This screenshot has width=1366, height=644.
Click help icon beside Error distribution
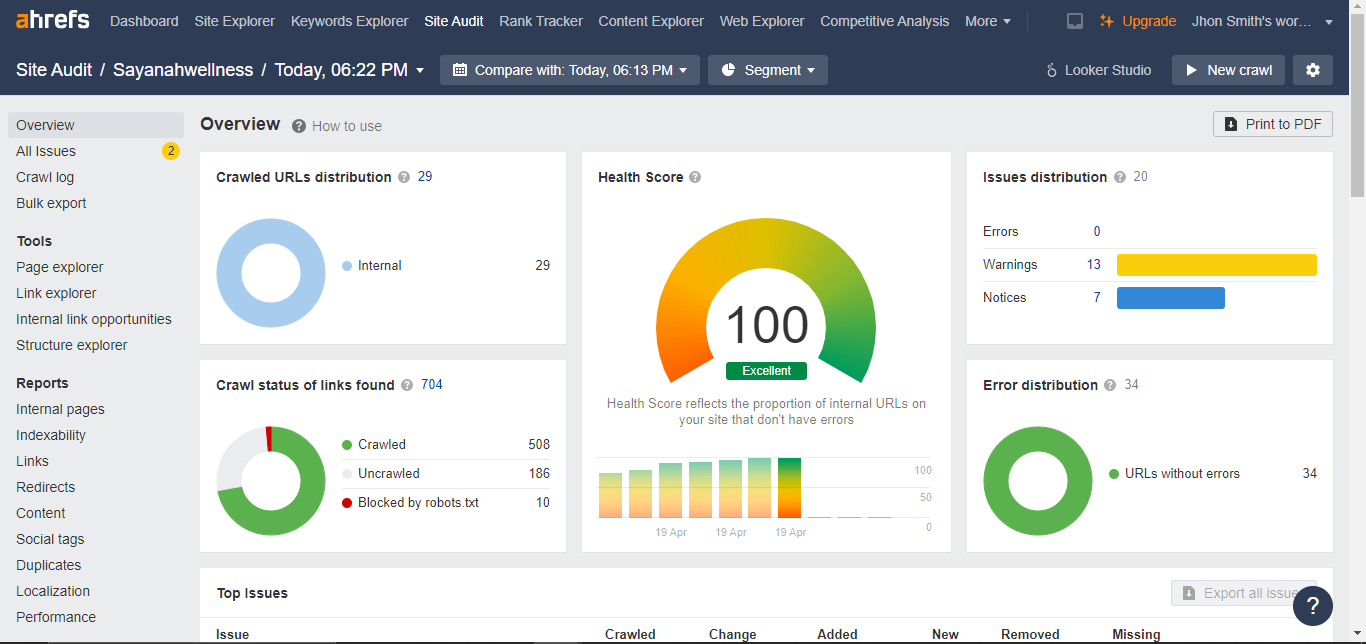pos(1110,385)
